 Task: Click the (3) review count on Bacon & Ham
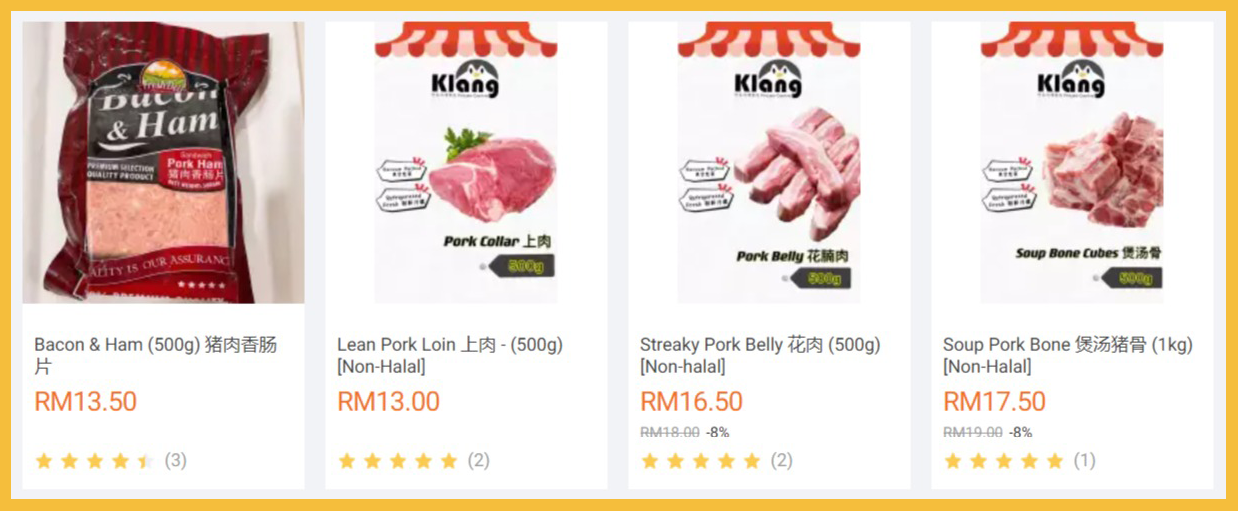pos(175,461)
